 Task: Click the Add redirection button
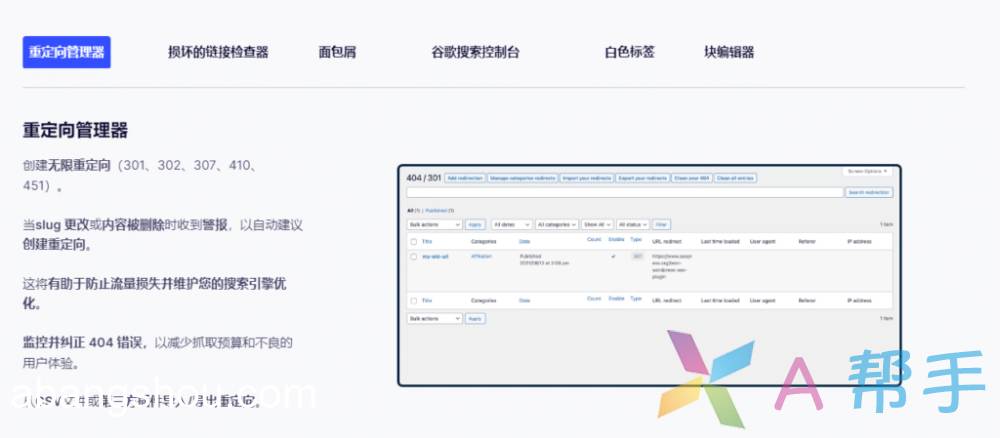point(465,178)
